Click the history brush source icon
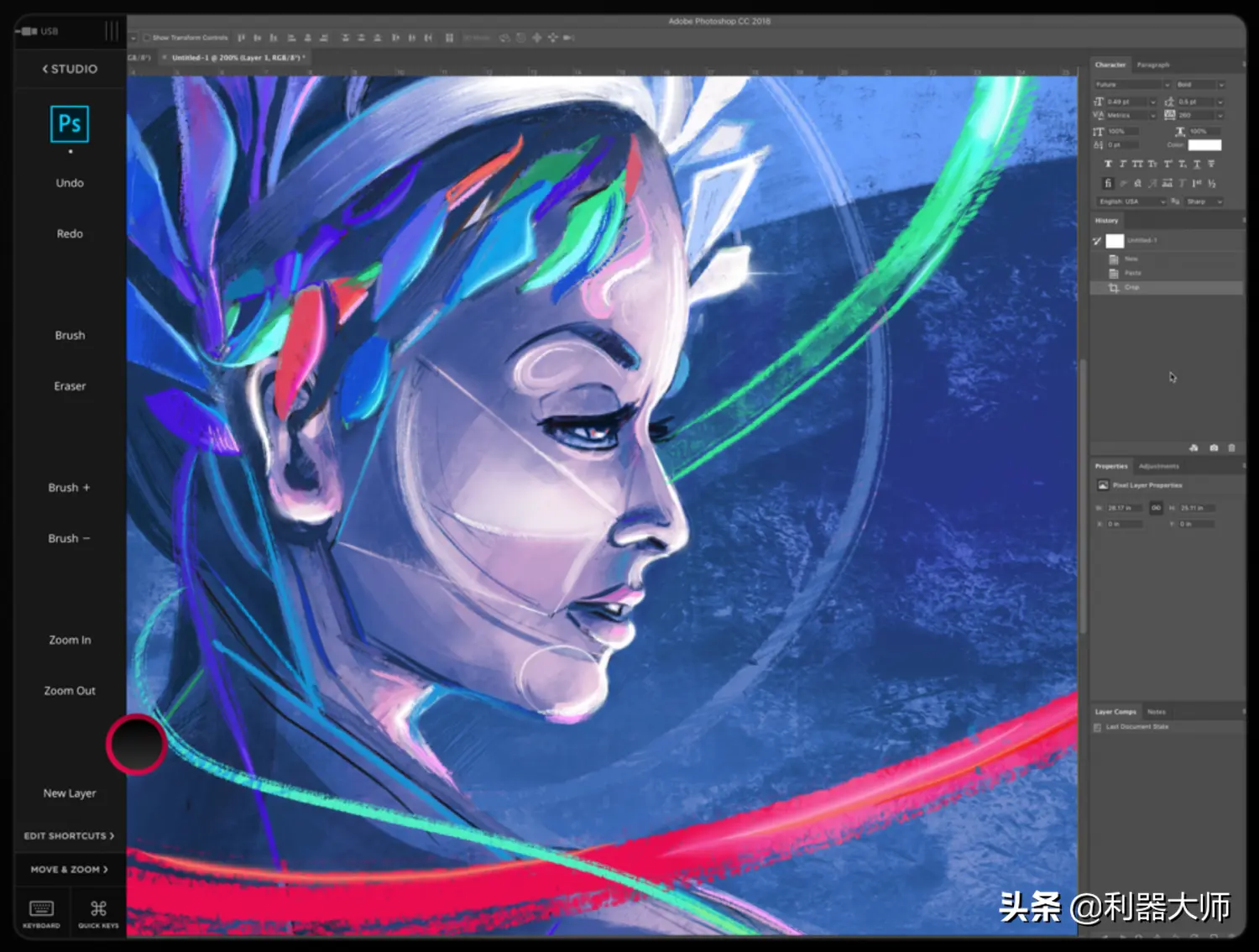This screenshot has width=1259, height=952. 1097,241
